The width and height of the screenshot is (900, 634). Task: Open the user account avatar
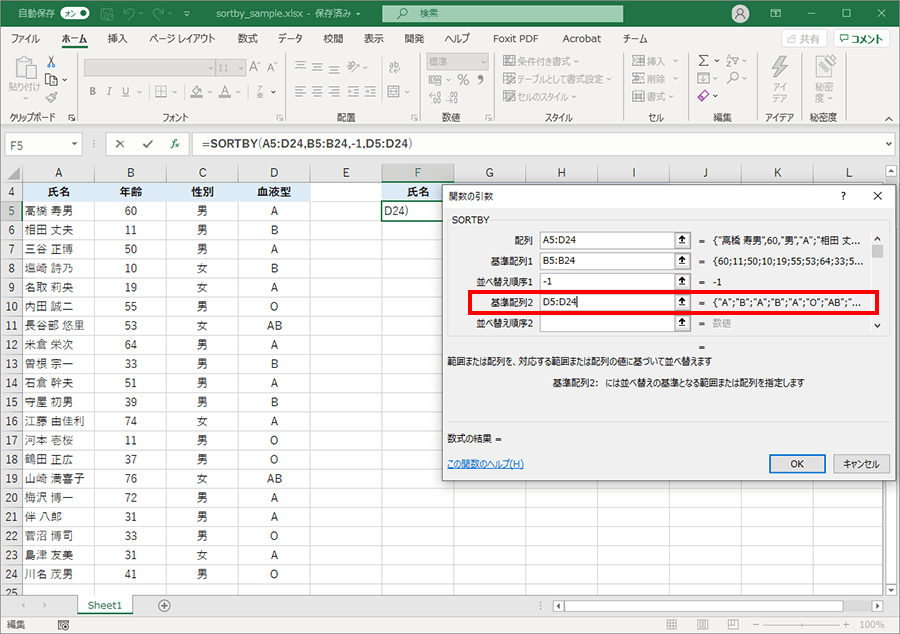point(740,13)
